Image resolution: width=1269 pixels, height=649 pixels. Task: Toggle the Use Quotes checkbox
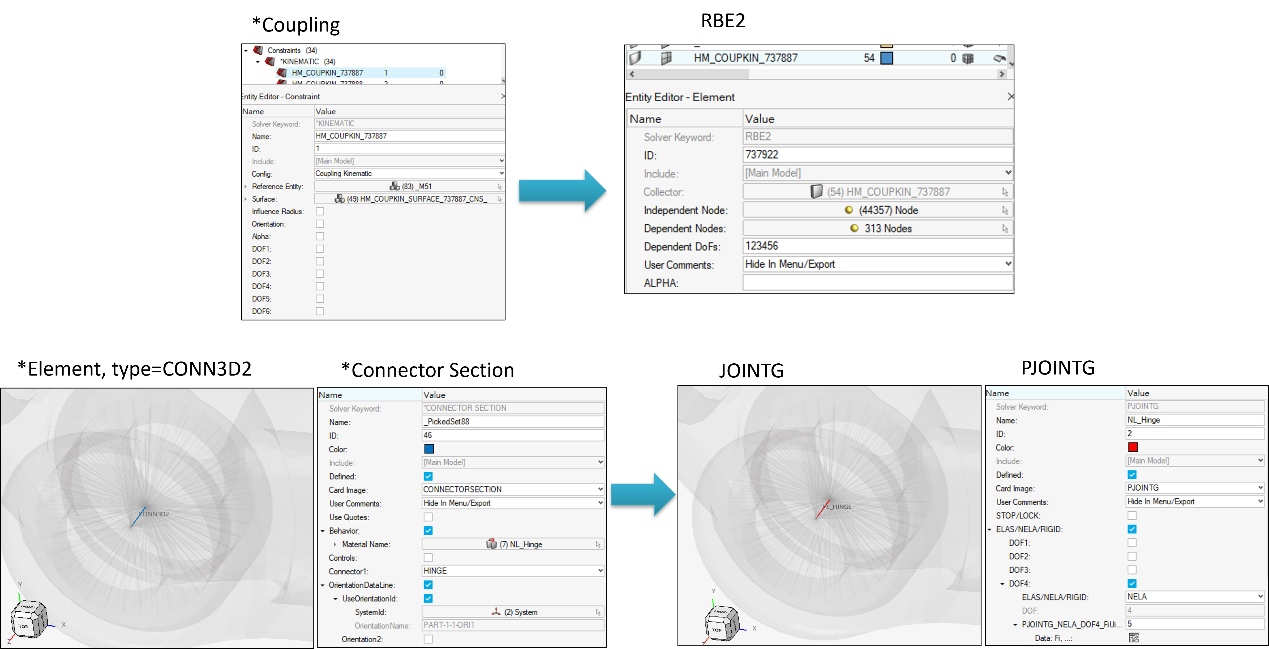[428, 517]
